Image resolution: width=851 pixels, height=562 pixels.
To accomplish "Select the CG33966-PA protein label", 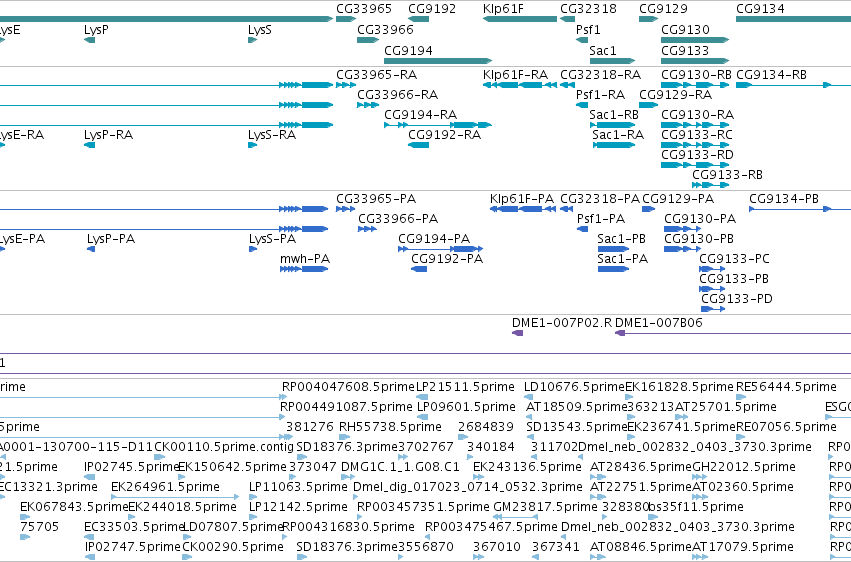I will [398, 219].
